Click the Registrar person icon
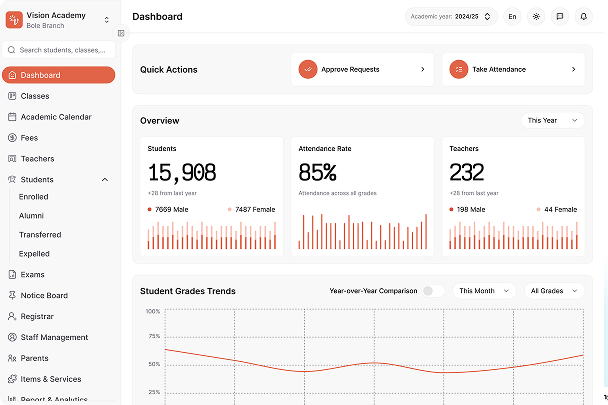This screenshot has height=405, width=608. [x=12, y=317]
